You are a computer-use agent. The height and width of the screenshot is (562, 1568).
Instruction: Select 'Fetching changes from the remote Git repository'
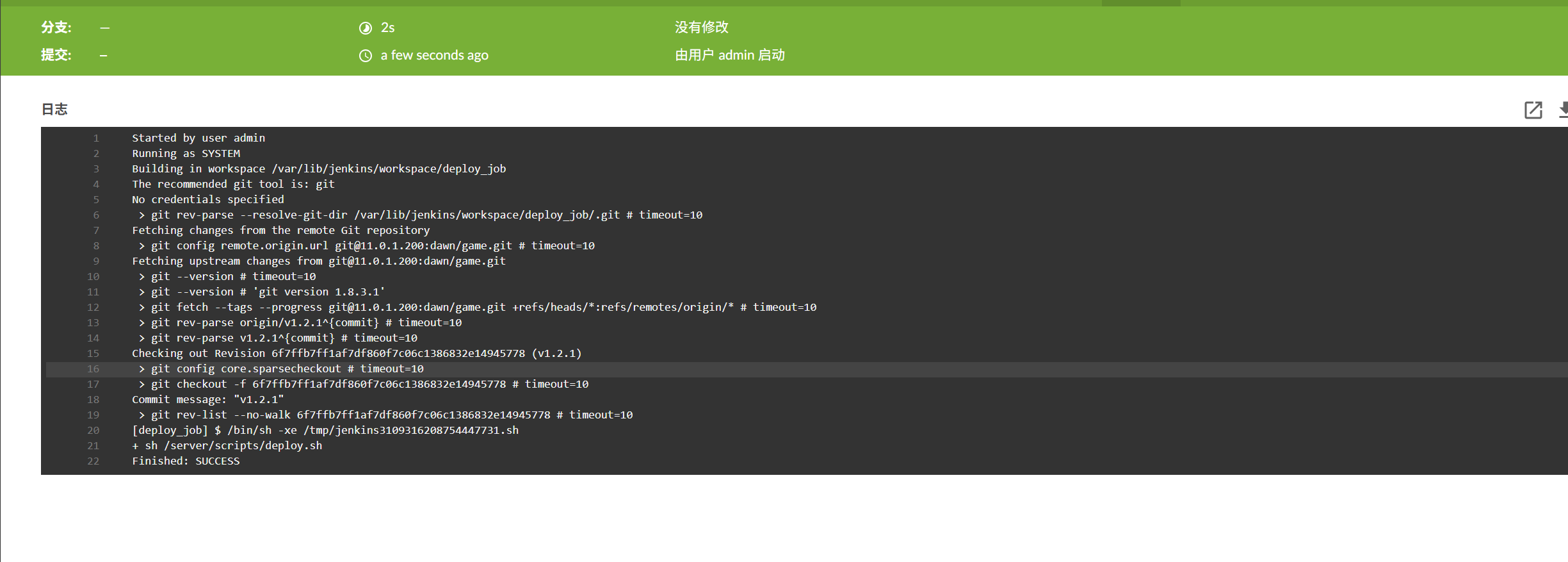pos(281,230)
